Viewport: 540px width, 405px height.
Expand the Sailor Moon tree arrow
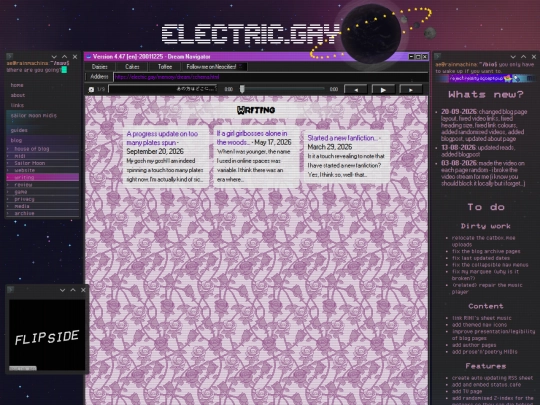8,163
